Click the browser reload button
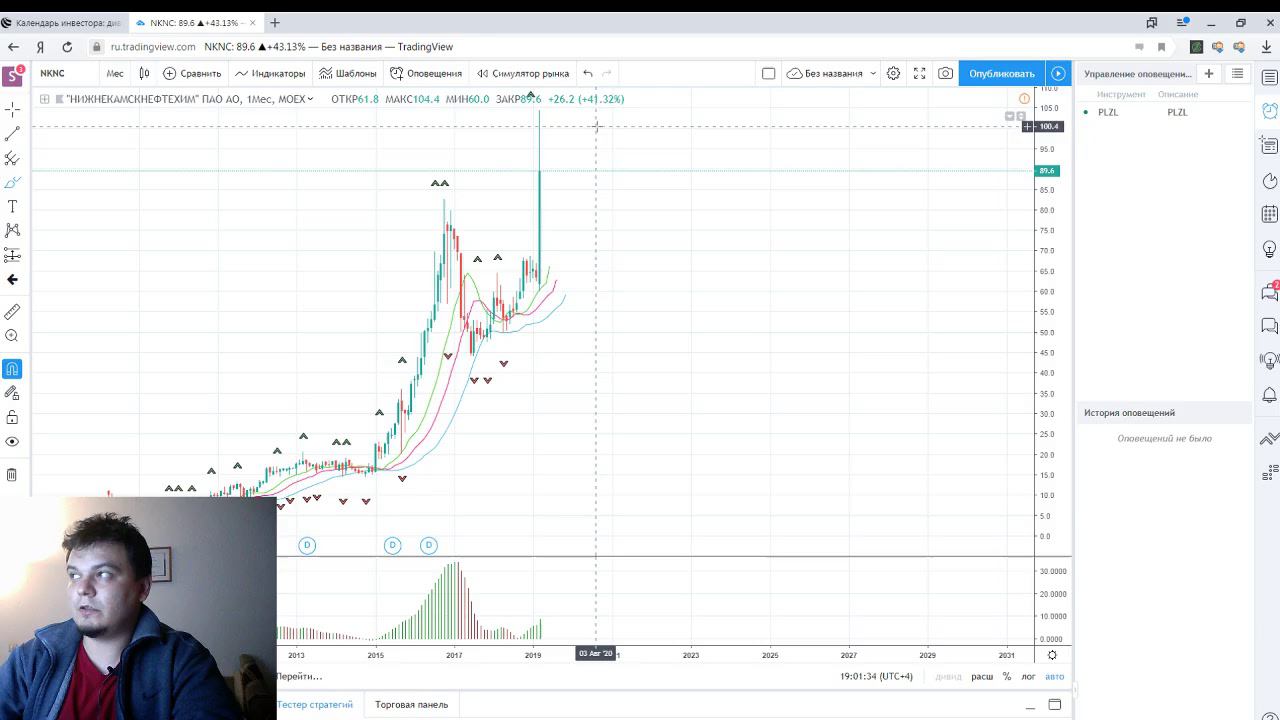This screenshot has width=1280, height=720. pos(67,47)
